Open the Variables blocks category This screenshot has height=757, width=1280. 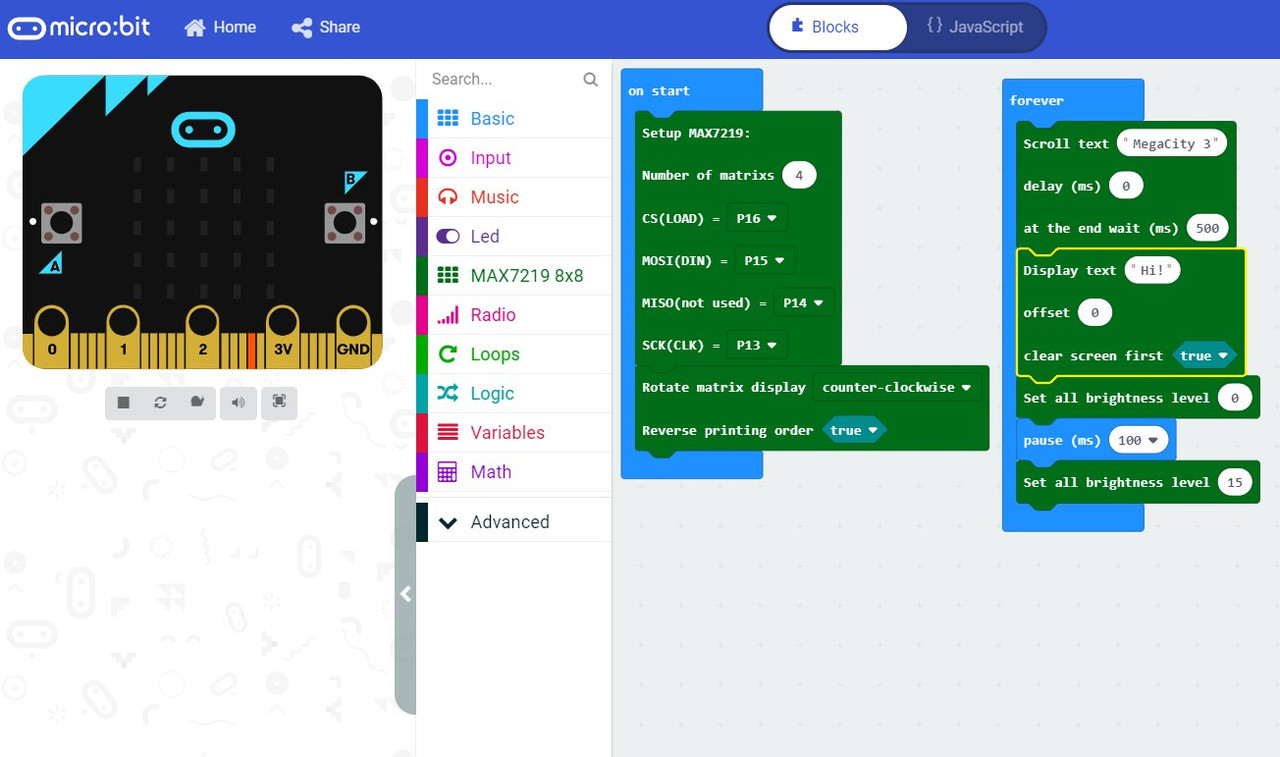(x=513, y=432)
